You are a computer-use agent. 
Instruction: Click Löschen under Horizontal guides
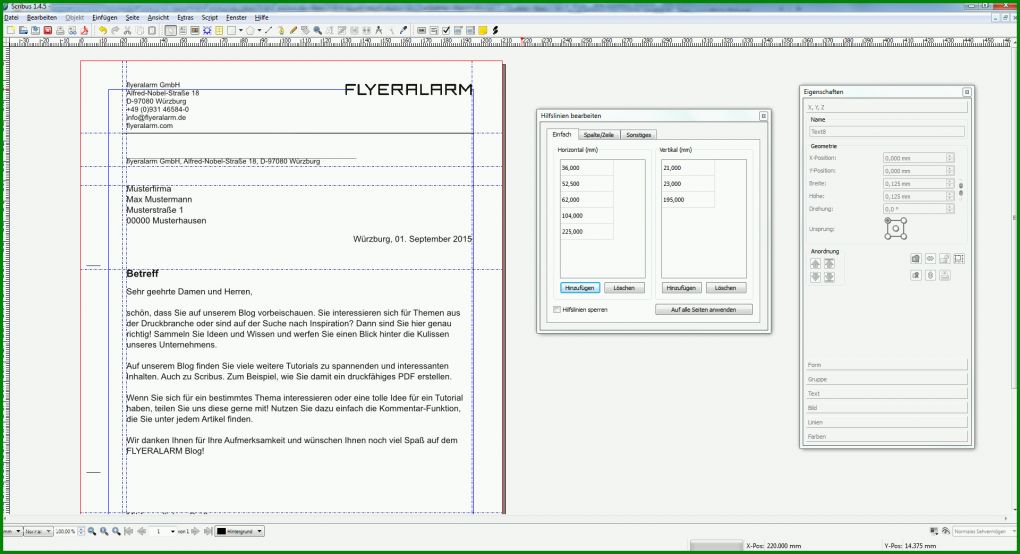pyautogui.click(x=624, y=287)
